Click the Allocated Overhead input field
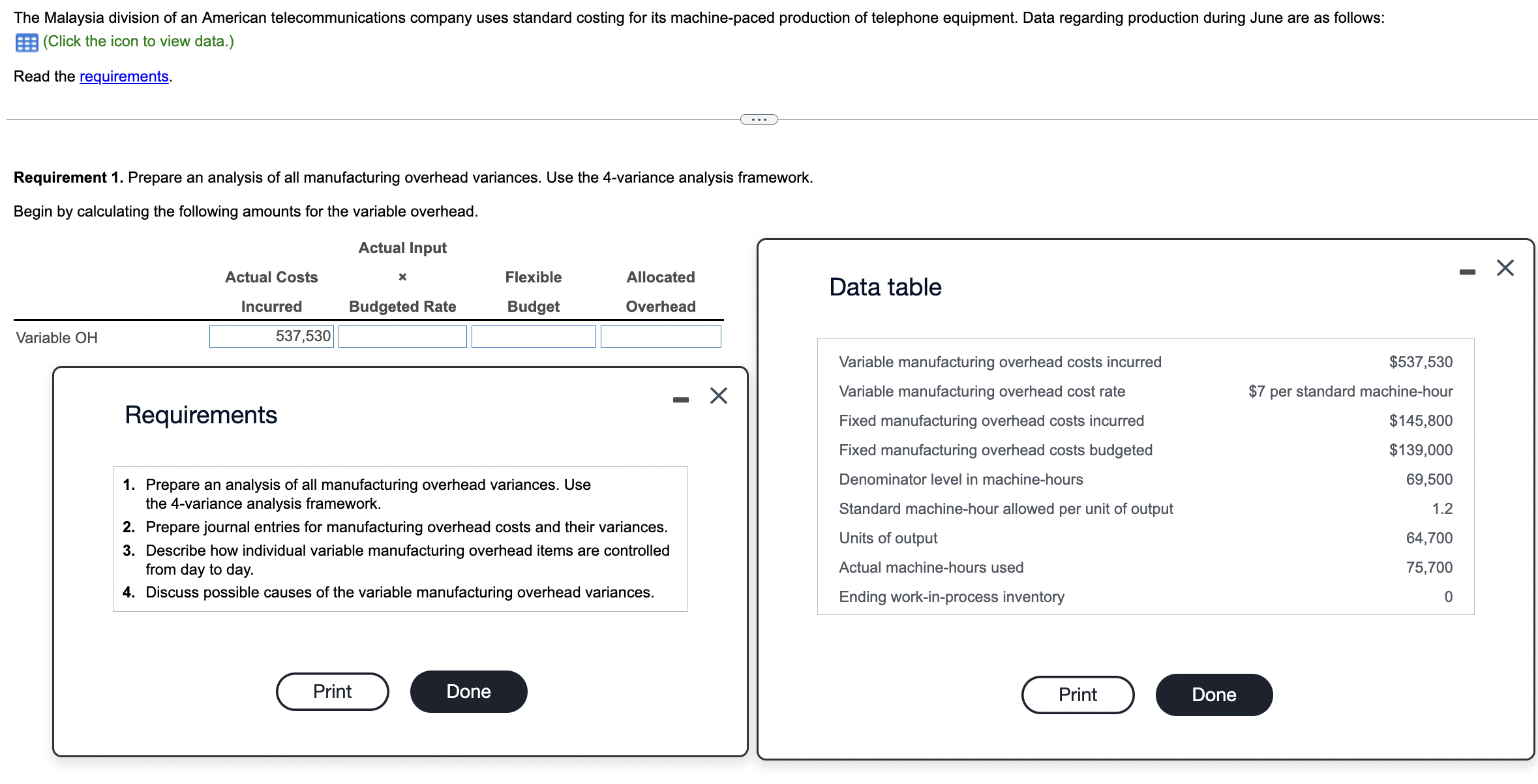1538x784 pixels. coord(661,336)
